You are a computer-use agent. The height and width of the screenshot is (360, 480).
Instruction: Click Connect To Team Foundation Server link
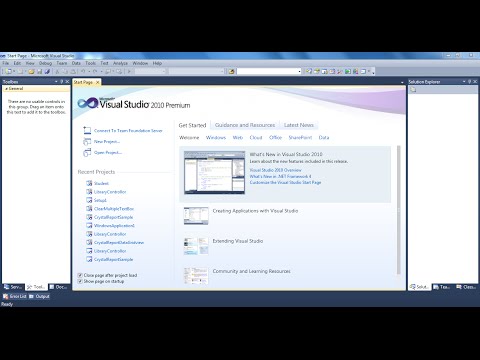point(128,131)
